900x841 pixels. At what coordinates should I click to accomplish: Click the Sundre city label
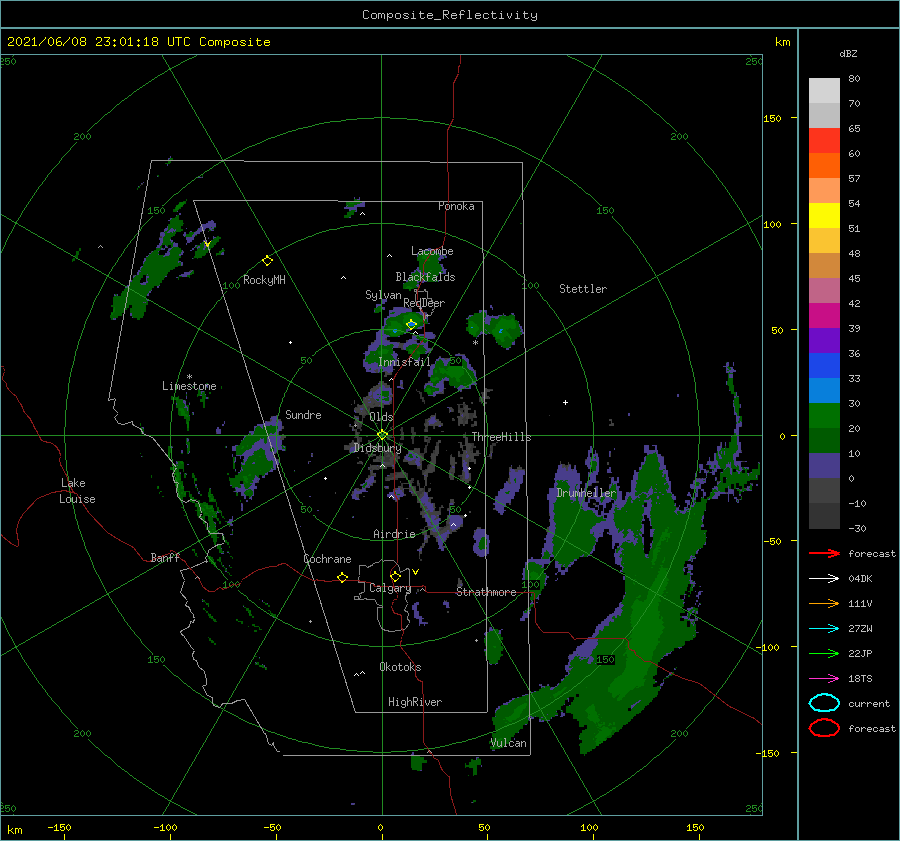pos(303,414)
